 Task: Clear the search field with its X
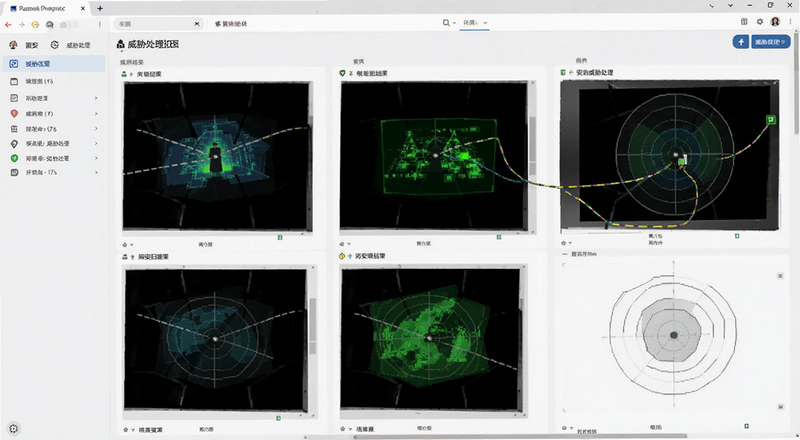[197, 23]
